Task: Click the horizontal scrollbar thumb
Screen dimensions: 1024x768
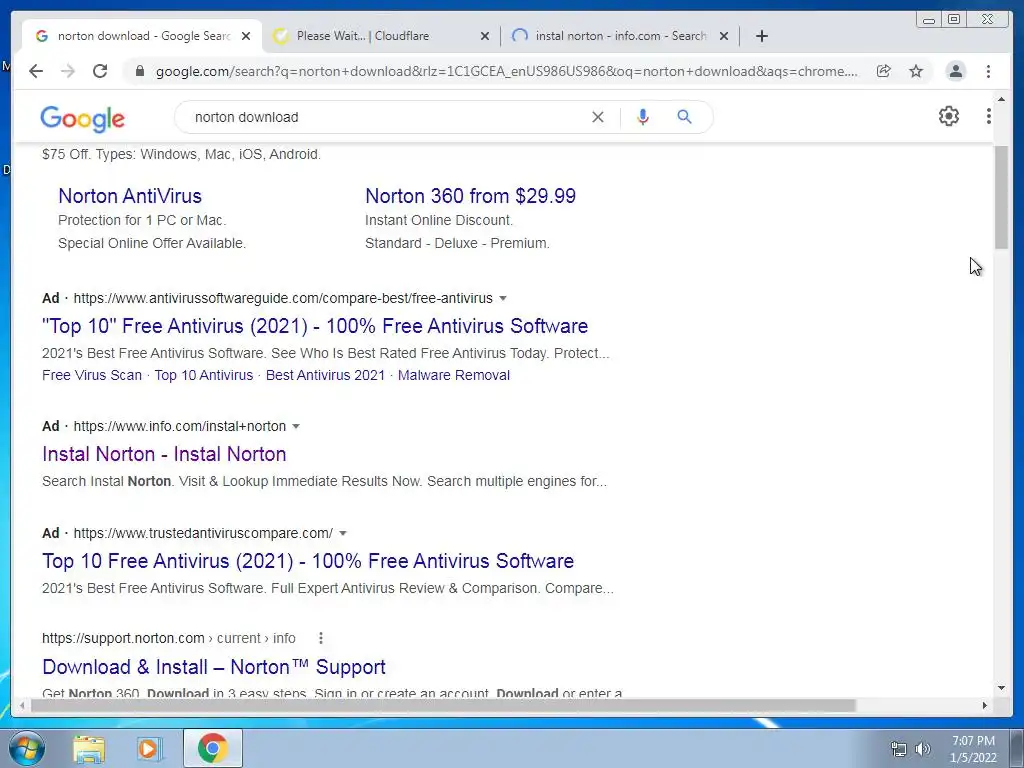Action: 443,705
